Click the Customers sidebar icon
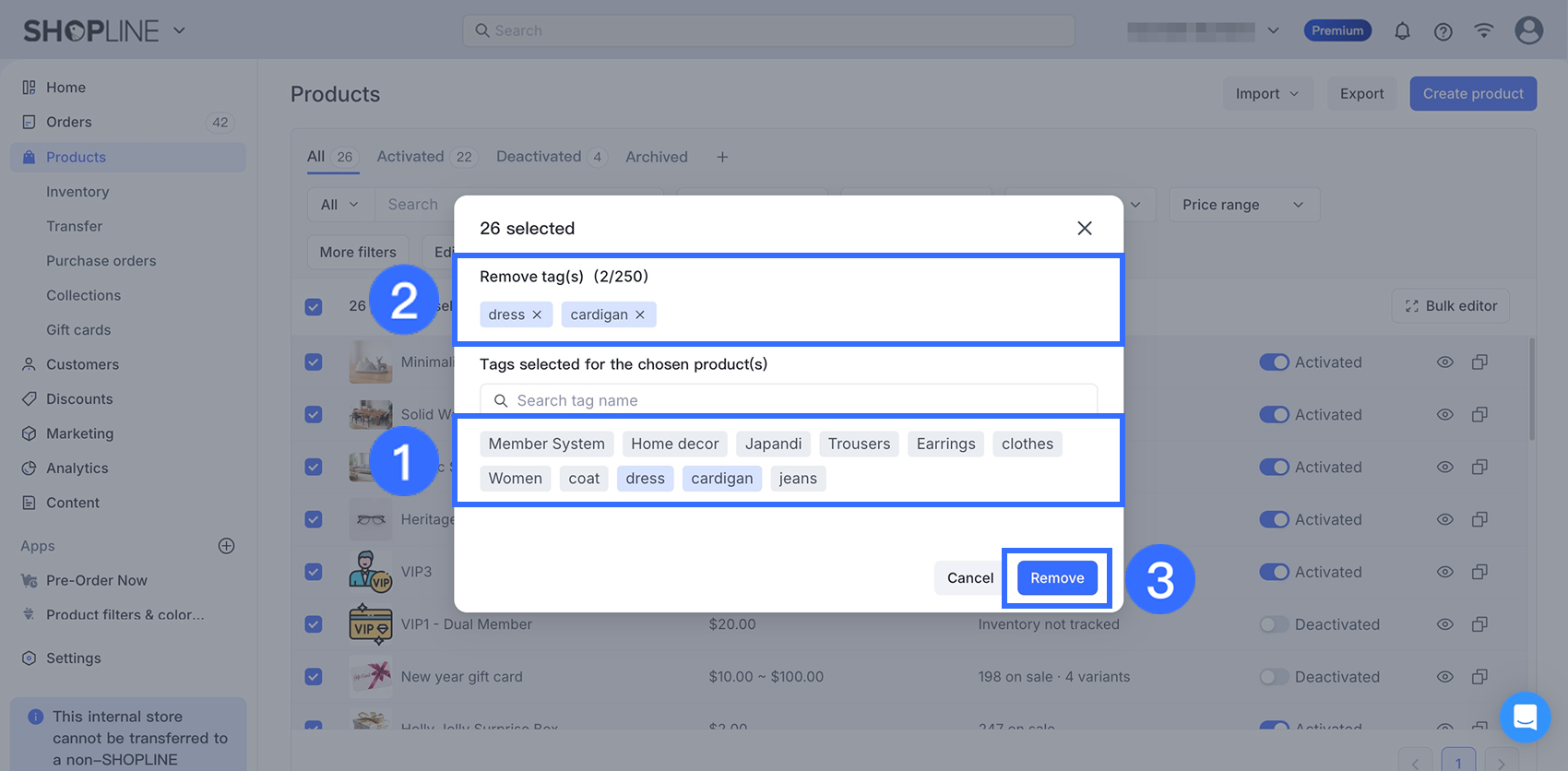The image size is (1568, 771). (x=29, y=364)
